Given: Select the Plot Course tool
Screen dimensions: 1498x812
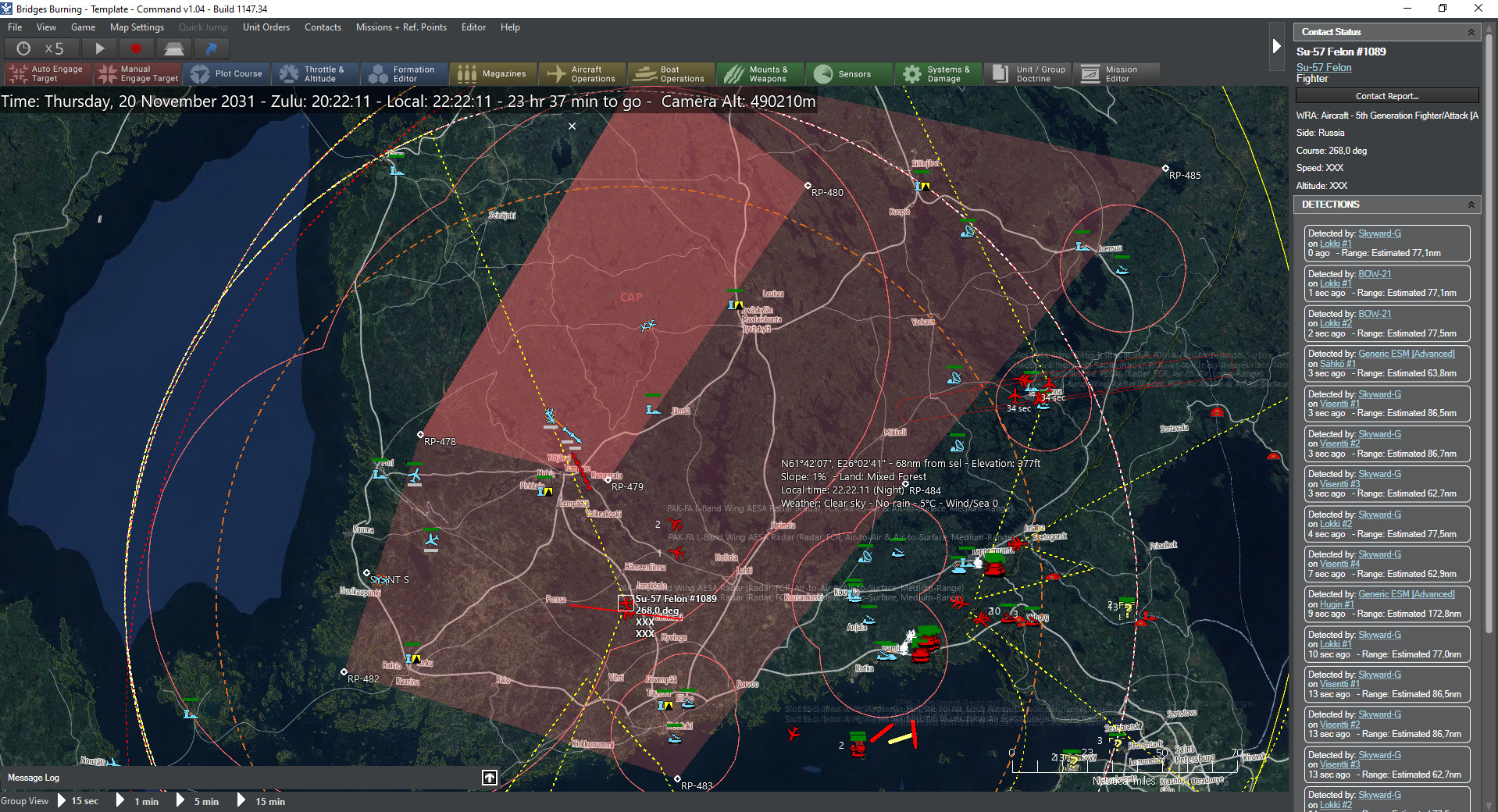Looking at the screenshot, I should pos(227,74).
